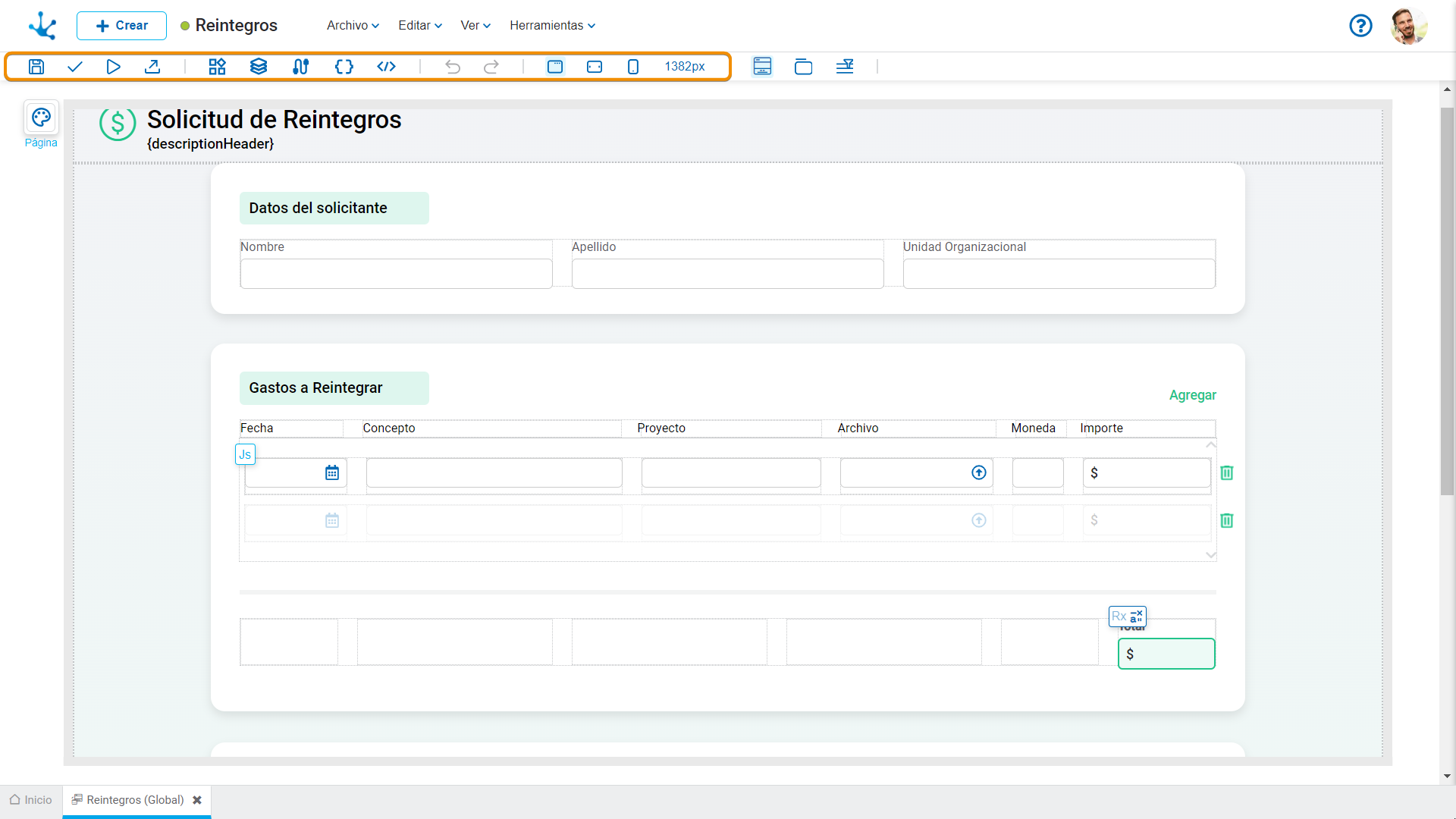This screenshot has height=819, width=1456.
Task: Click the vertical scrollbar thumb
Action: (x=1447, y=302)
